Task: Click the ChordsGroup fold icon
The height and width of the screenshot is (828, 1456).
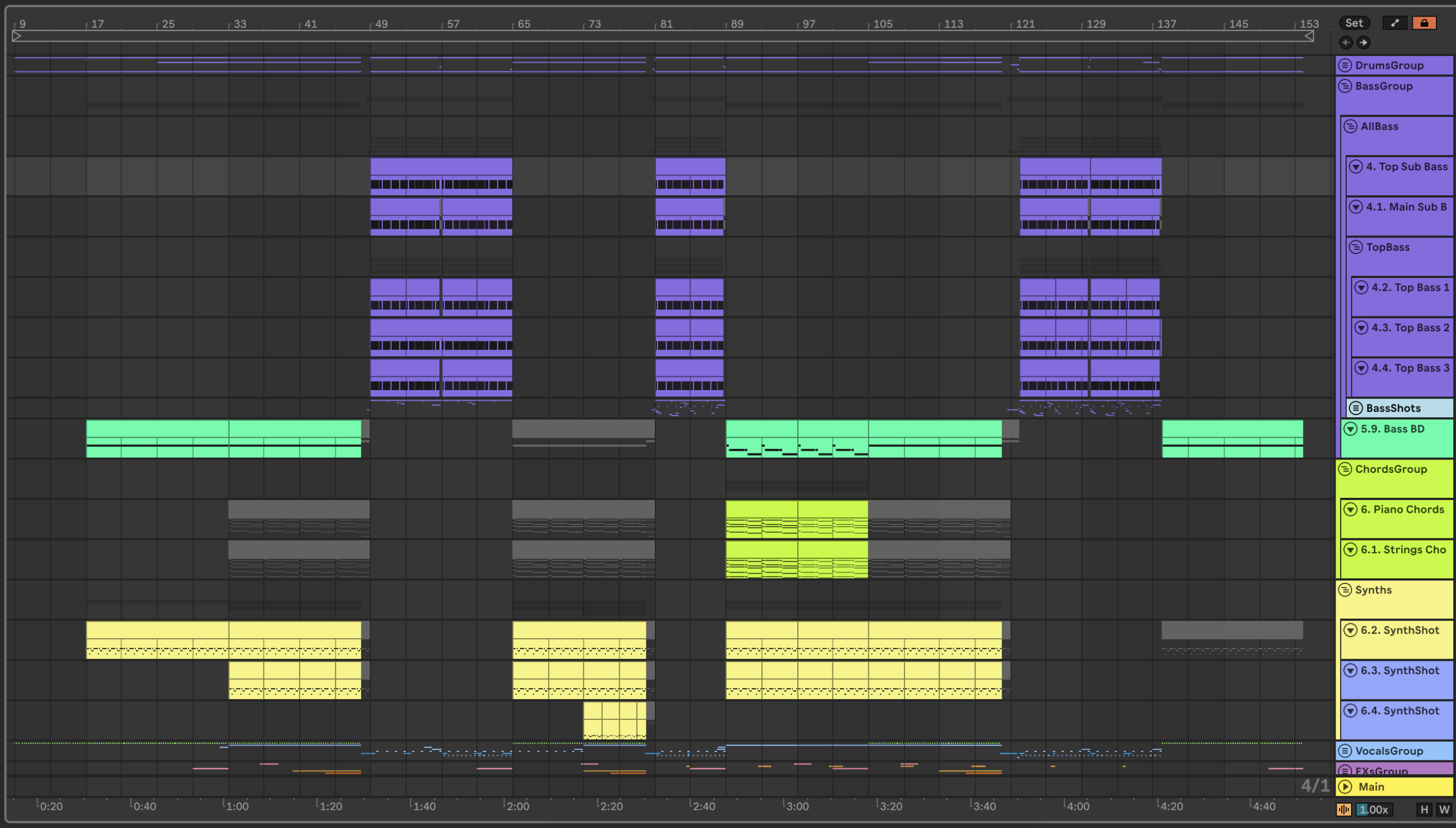Action: (1344, 469)
